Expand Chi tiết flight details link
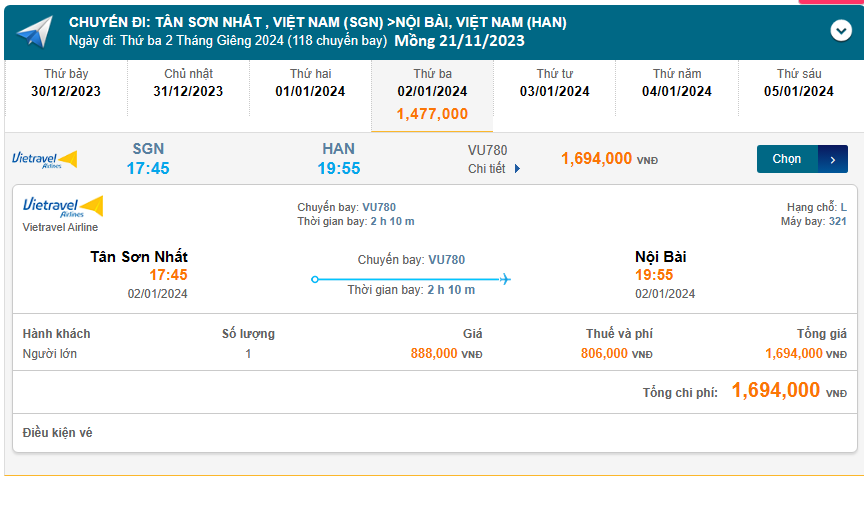 tap(494, 169)
